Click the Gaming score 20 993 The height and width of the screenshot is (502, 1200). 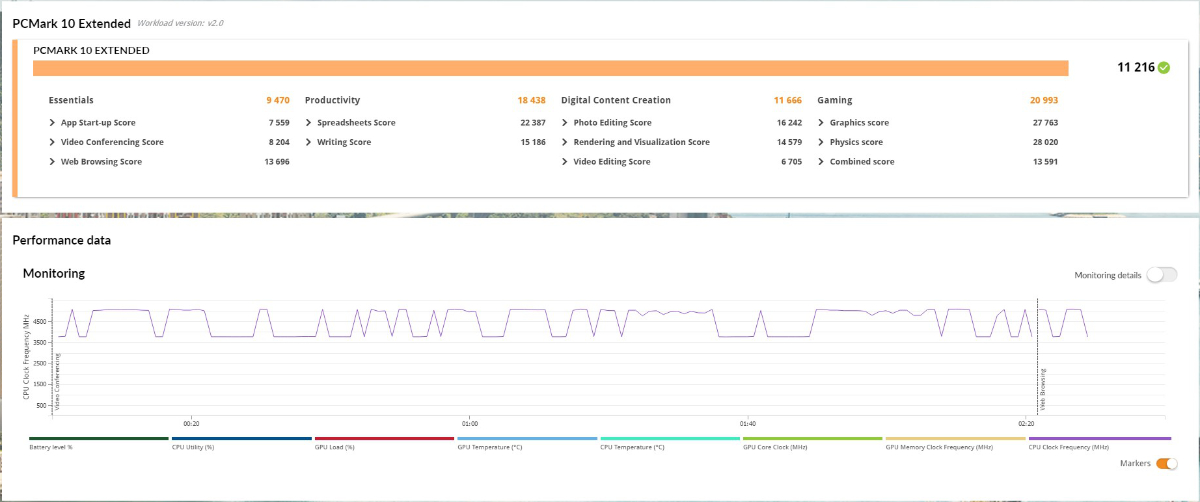pyautogui.click(x=1044, y=100)
